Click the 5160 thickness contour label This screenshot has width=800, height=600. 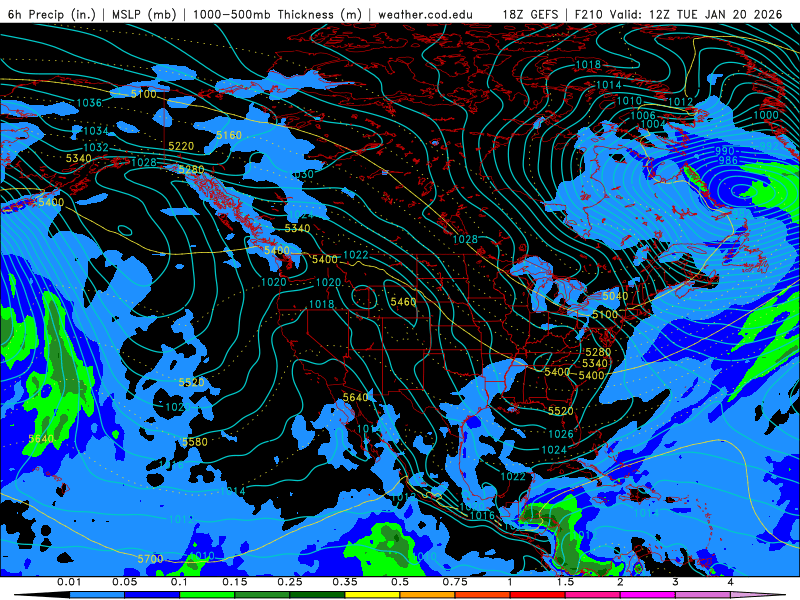coord(229,135)
